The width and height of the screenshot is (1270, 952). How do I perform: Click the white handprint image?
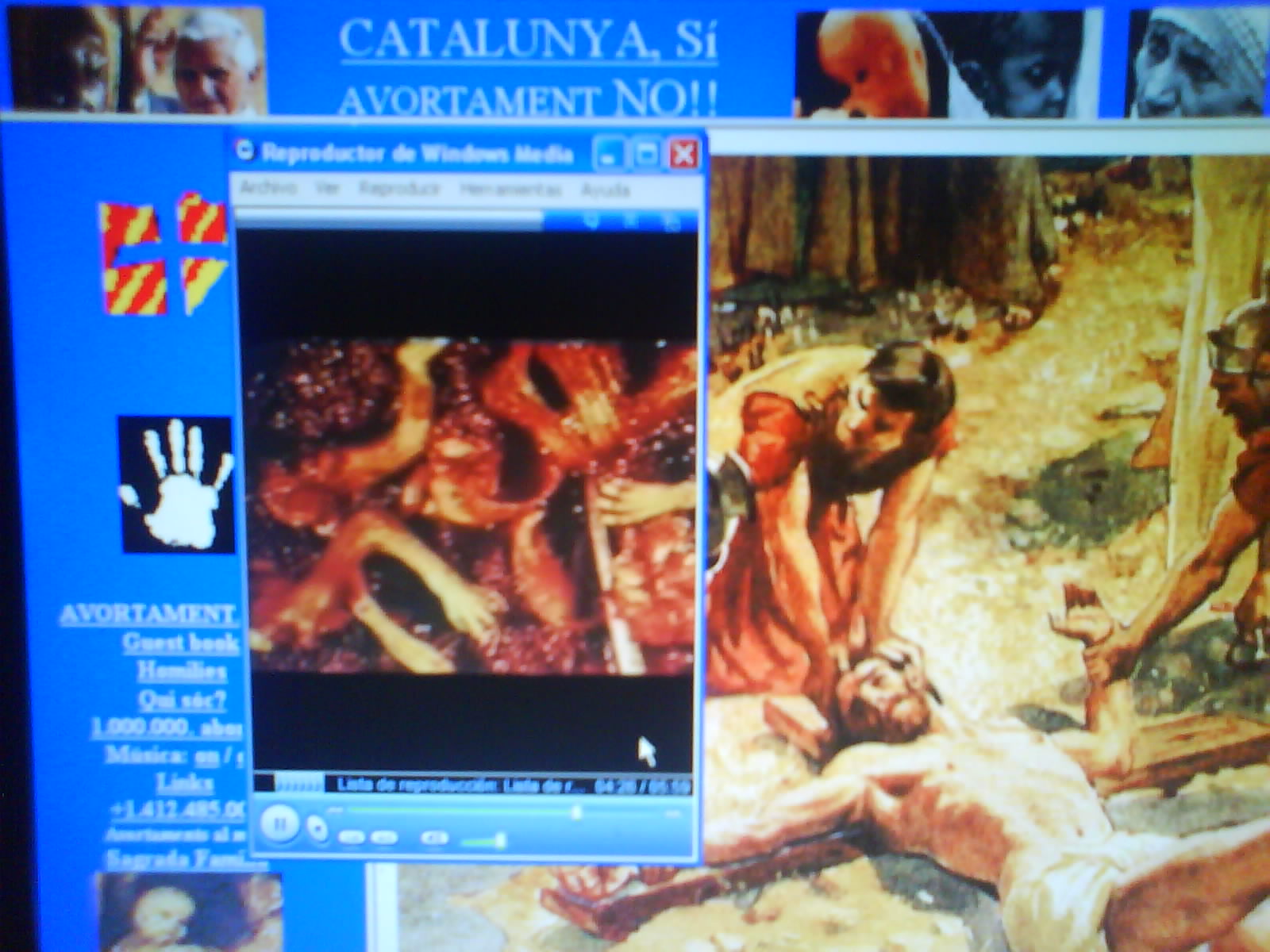pyautogui.click(x=176, y=483)
